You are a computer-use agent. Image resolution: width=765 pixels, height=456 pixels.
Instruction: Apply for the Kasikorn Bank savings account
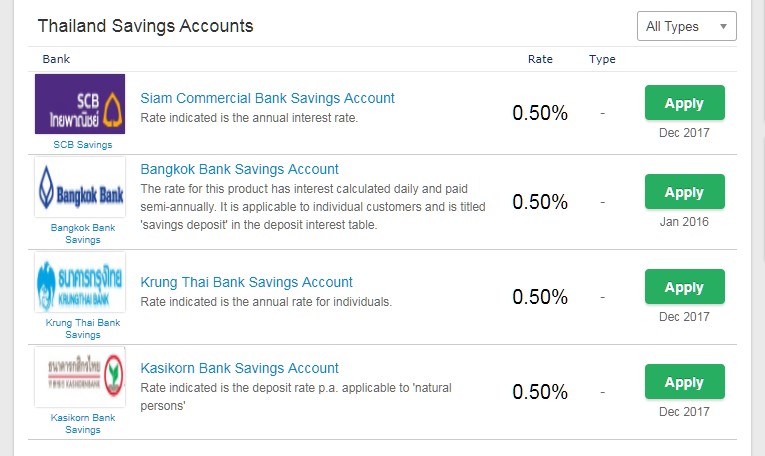click(x=684, y=382)
